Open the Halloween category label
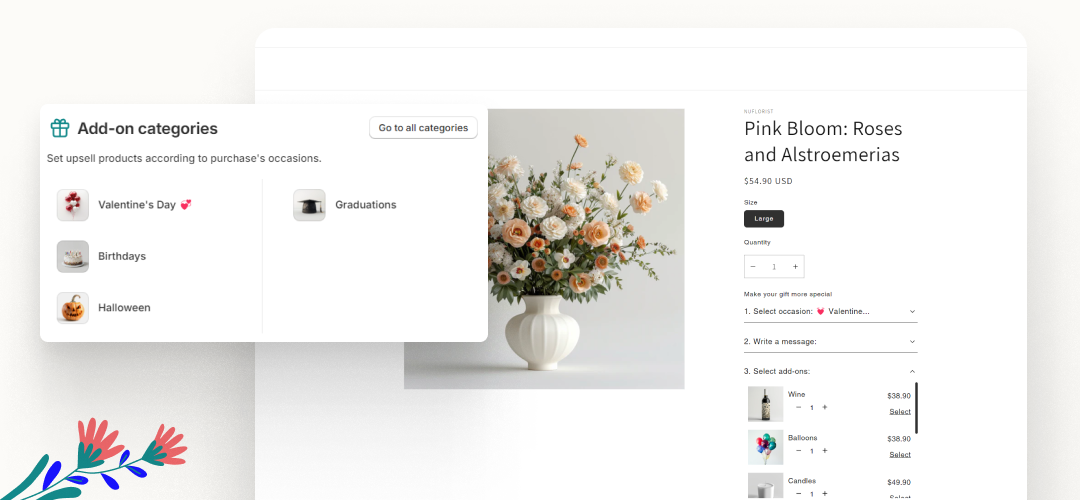The image size is (1080, 500). 124,308
